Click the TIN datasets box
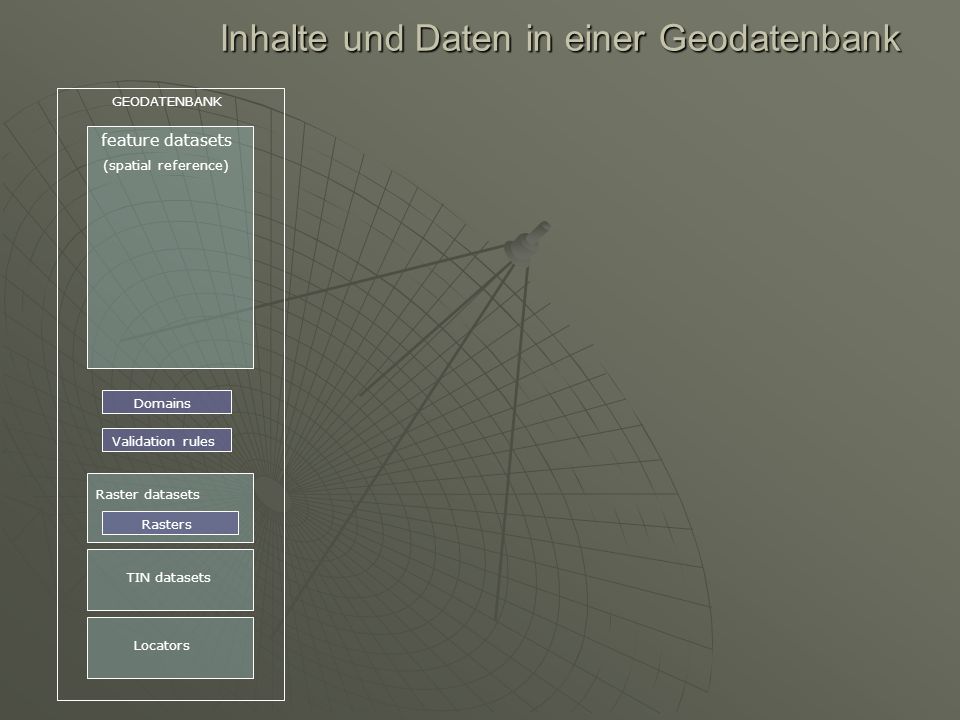960x720 pixels. tap(170, 580)
